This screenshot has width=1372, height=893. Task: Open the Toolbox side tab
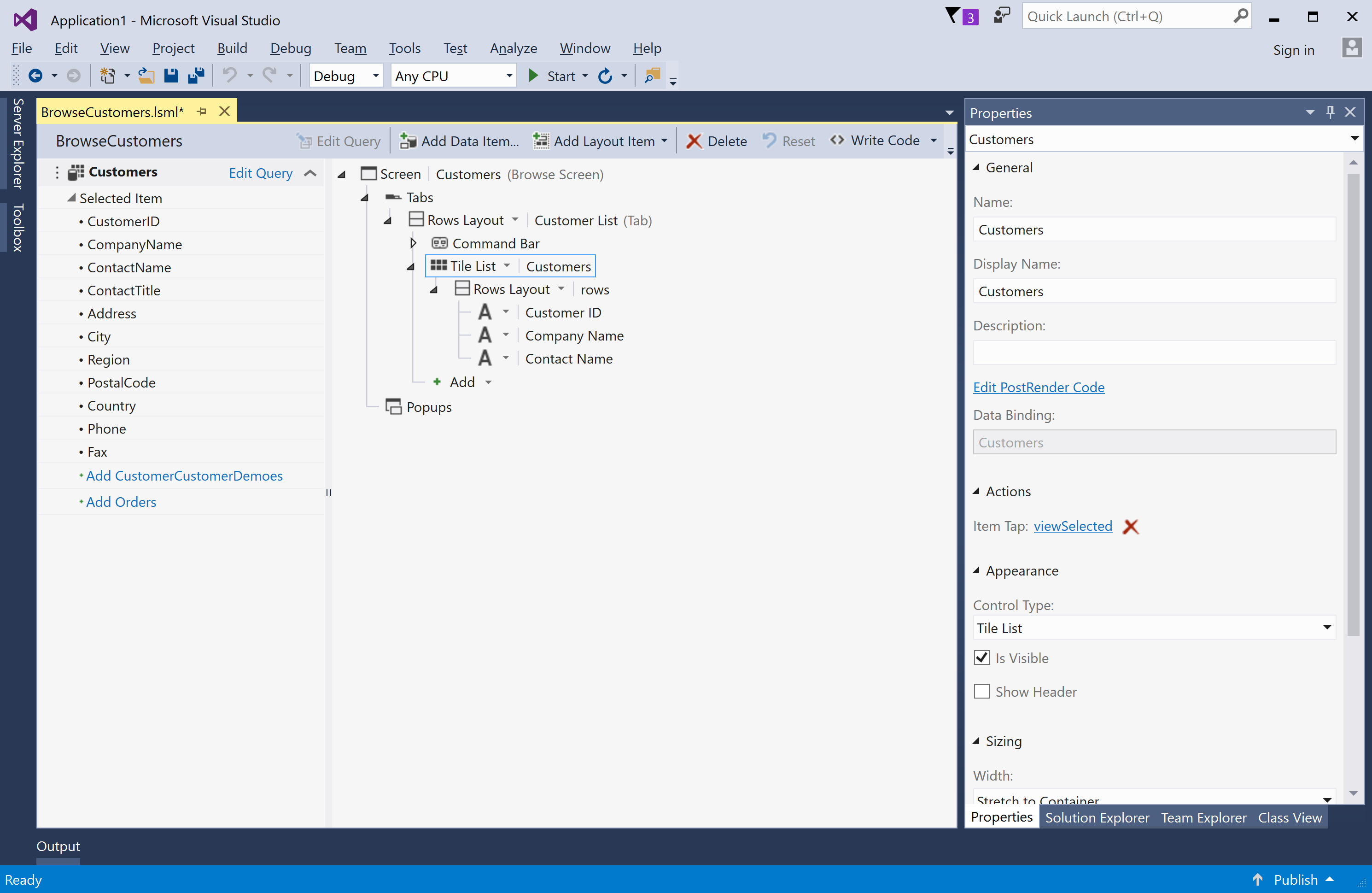pos(18,227)
